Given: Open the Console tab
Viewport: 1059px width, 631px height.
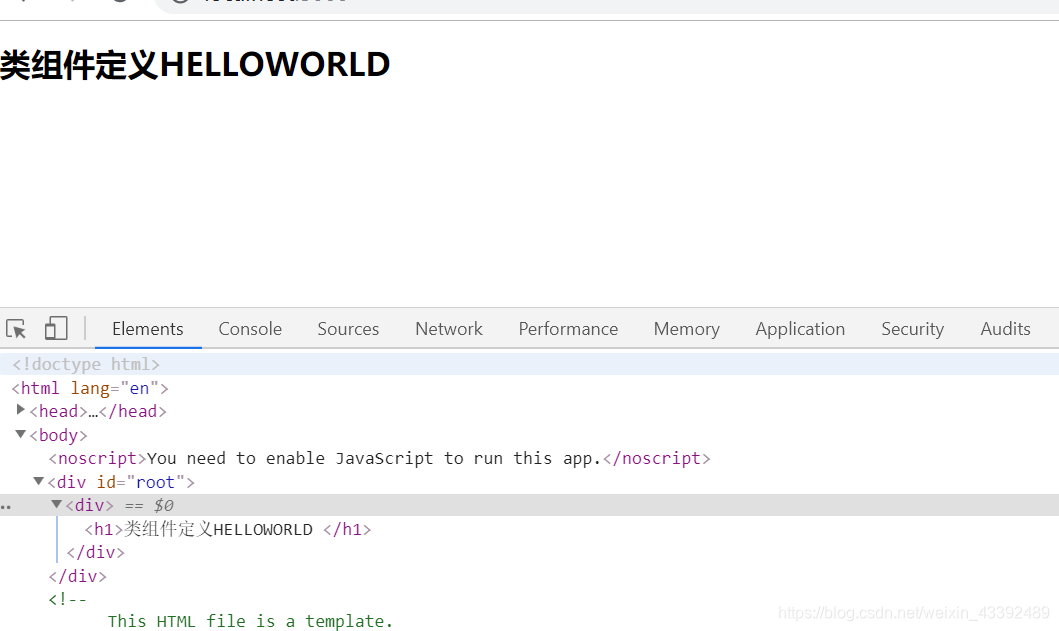Looking at the screenshot, I should pos(250,329).
